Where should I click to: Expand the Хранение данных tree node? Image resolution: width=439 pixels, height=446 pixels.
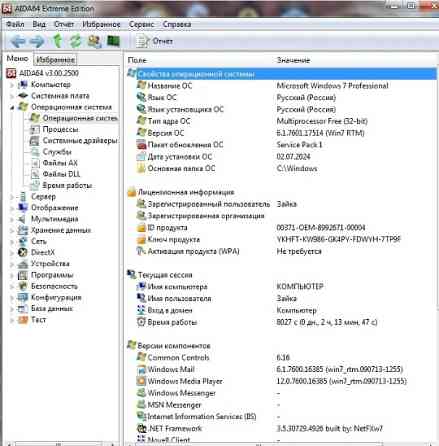pyautogui.click(x=12, y=230)
